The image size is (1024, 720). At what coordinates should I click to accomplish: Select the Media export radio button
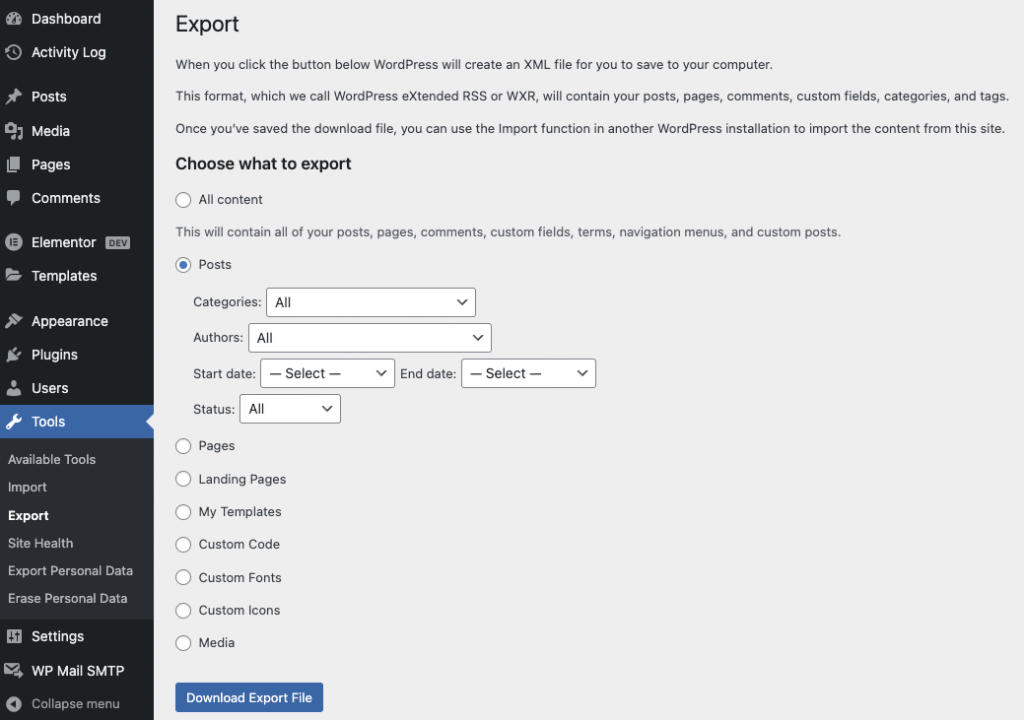(183, 643)
